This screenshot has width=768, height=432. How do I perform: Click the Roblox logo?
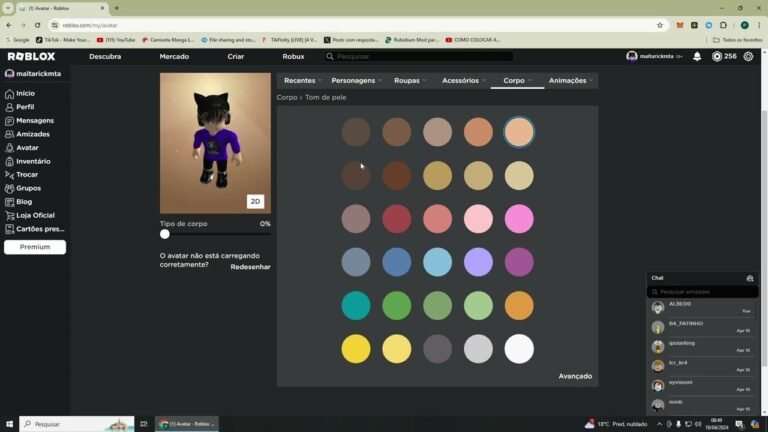31,56
